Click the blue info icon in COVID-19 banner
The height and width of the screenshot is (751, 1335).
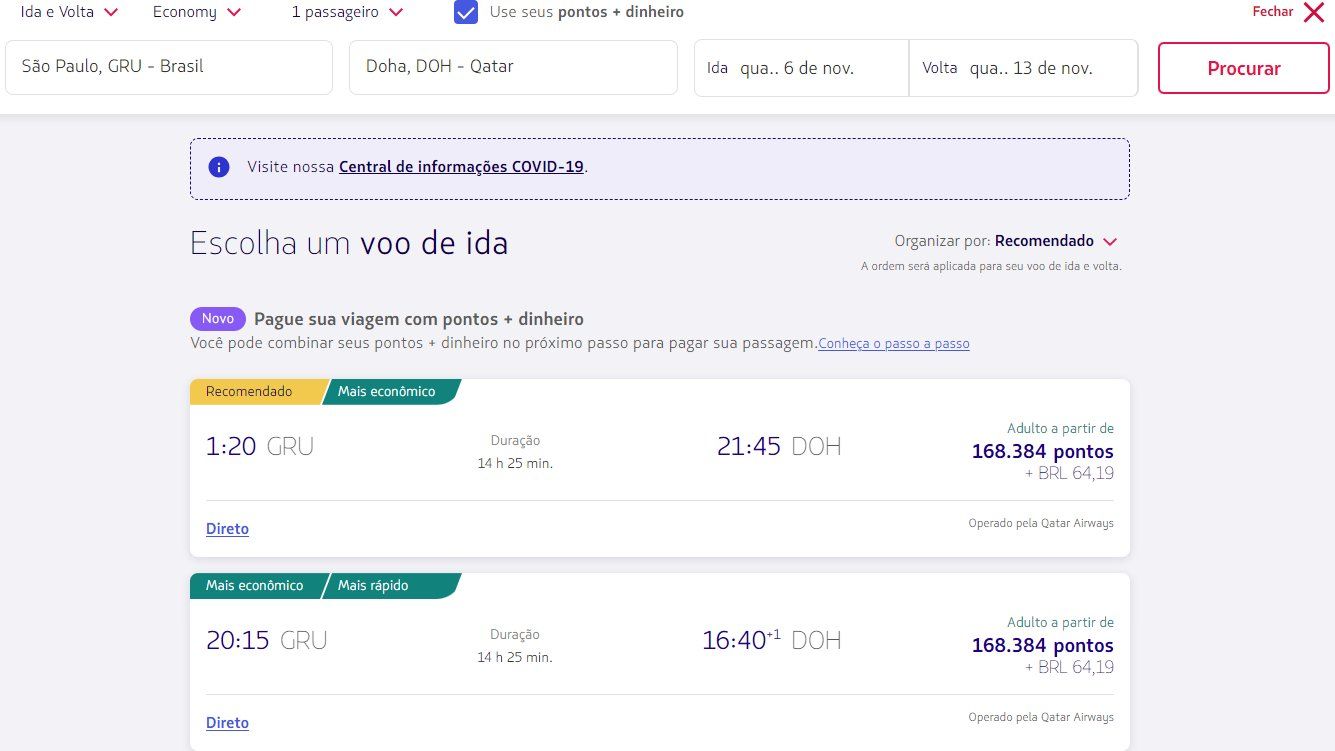[x=219, y=167]
